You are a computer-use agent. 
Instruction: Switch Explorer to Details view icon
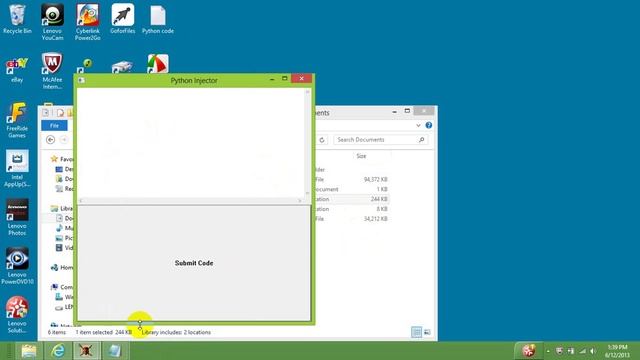tap(416, 332)
